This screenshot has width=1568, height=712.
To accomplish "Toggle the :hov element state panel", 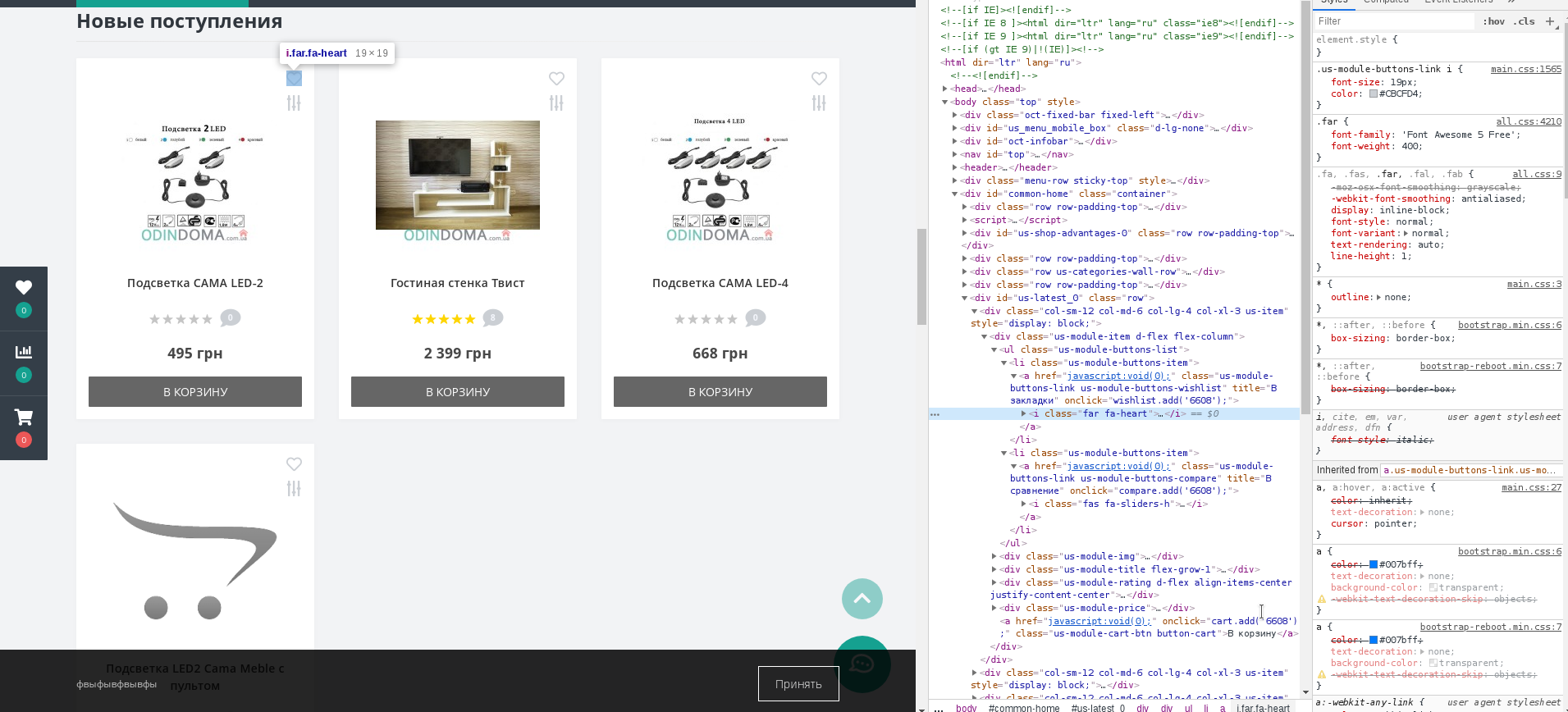I will (x=1493, y=21).
